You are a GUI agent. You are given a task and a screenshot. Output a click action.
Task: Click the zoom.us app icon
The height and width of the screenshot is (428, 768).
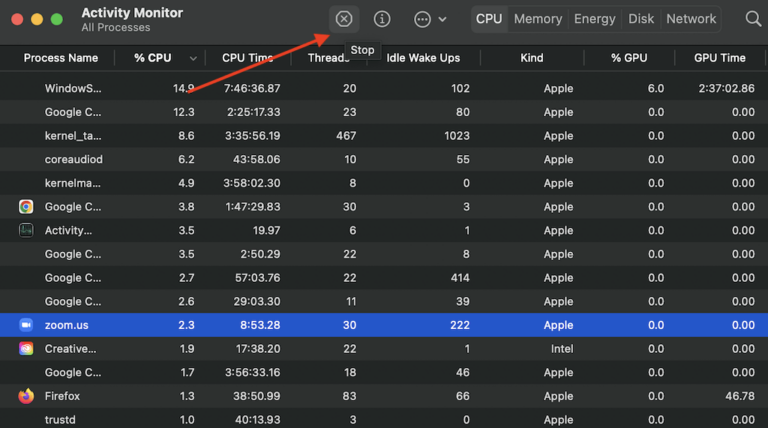tap(26, 325)
